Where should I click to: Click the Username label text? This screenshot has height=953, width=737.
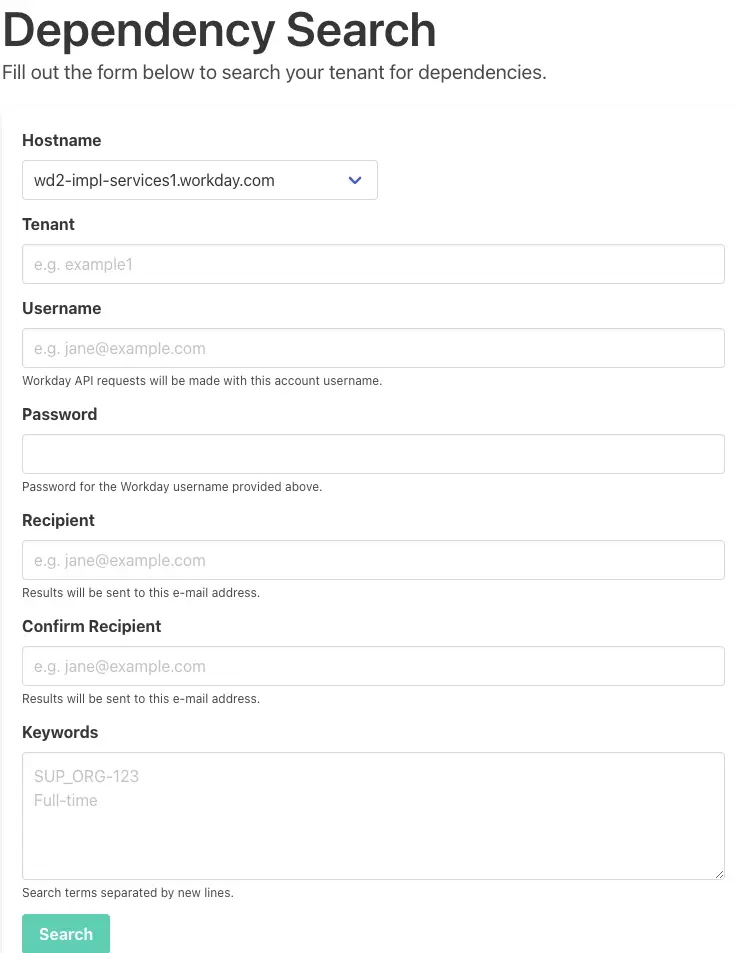click(61, 308)
